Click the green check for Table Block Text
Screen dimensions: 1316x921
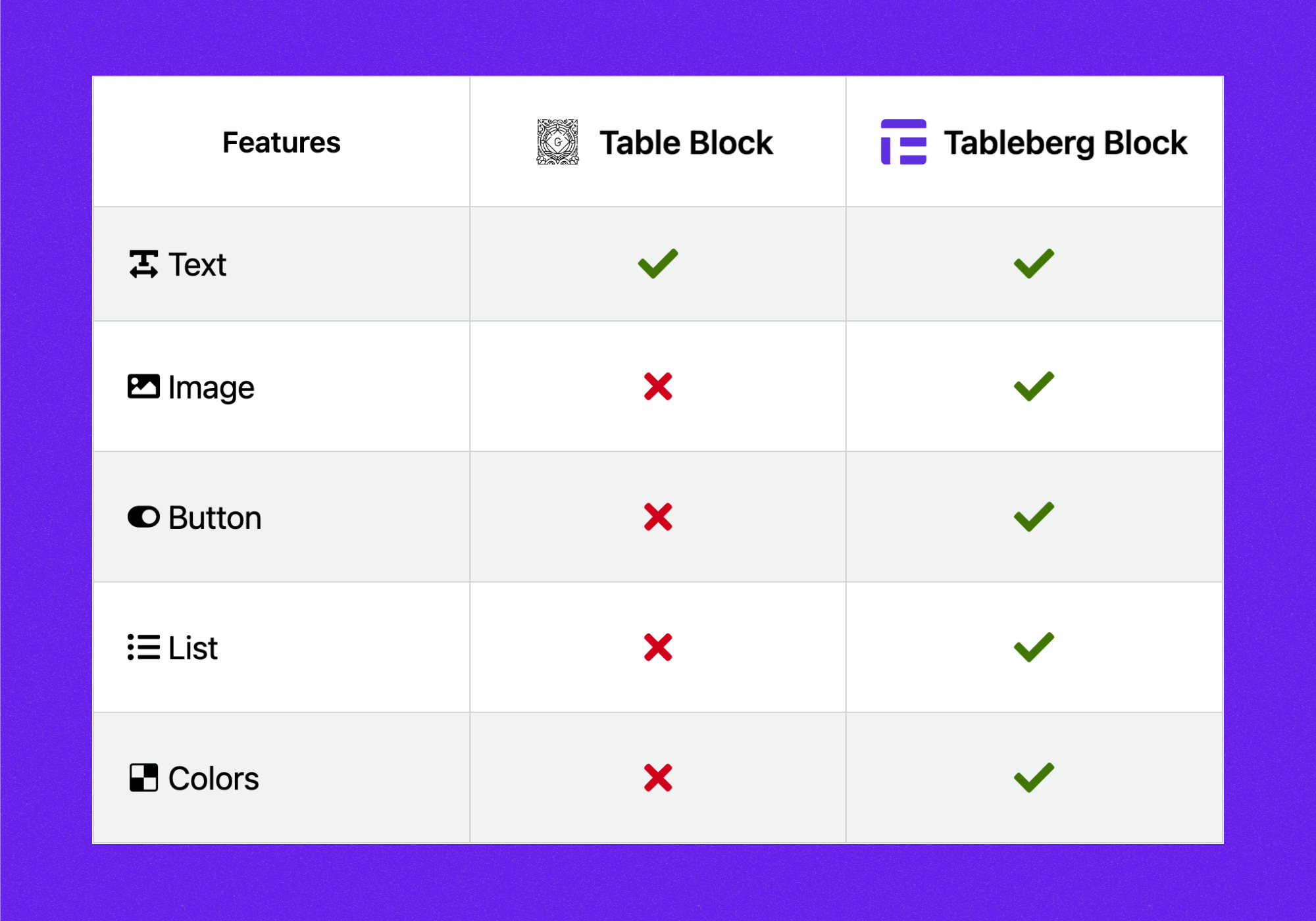point(657,264)
